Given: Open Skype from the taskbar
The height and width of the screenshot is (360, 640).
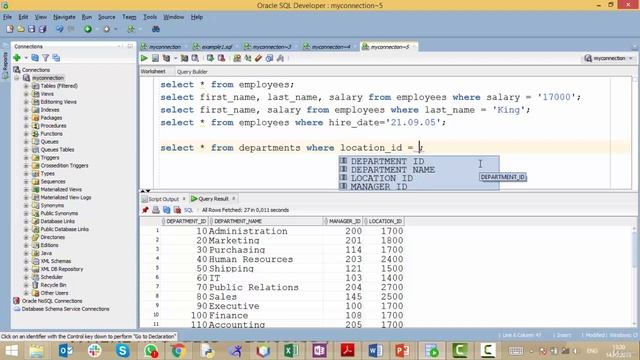Looking at the screenshot, I should tap(122, 351).
